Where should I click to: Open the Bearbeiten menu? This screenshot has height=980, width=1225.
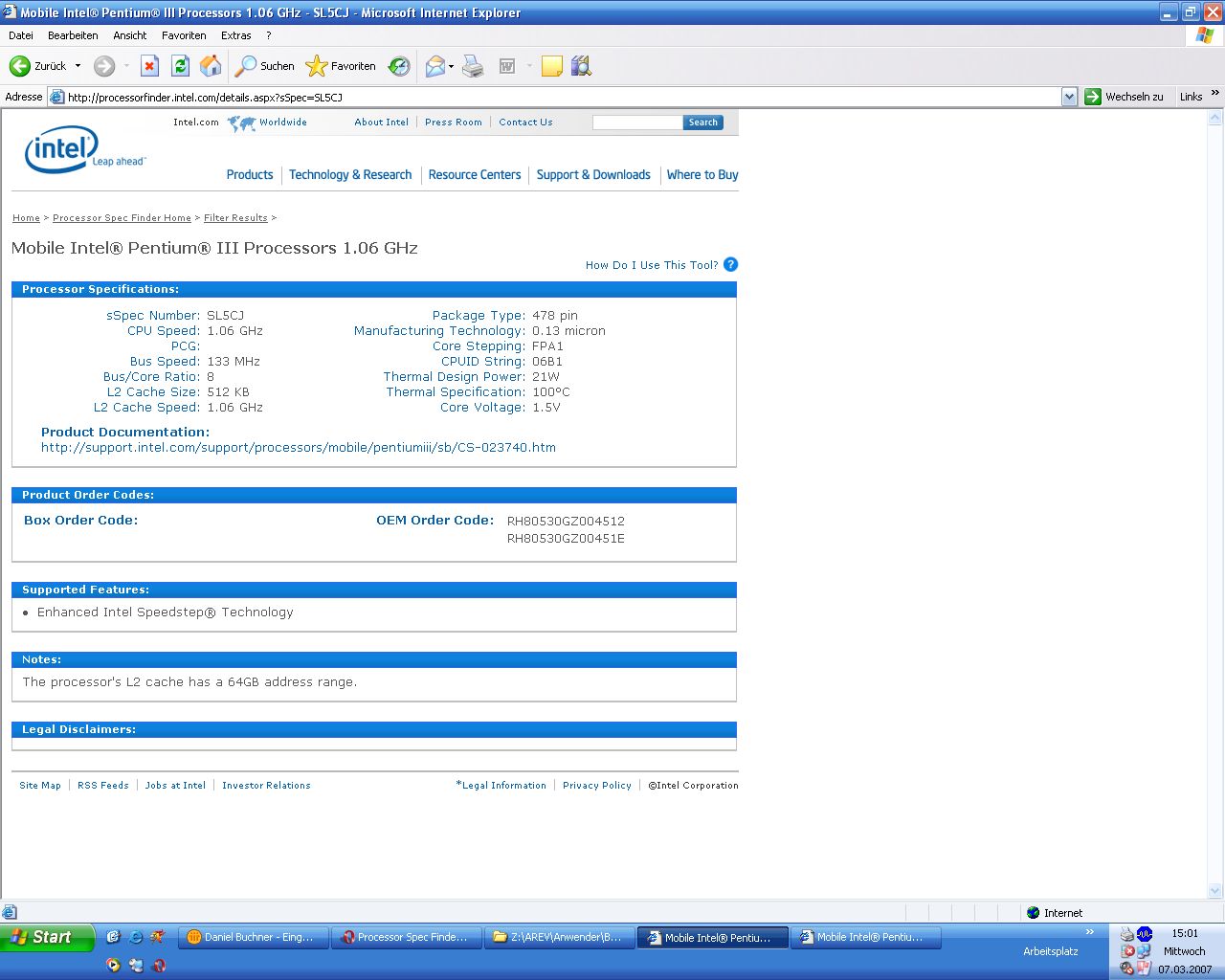click(x=73, y=35)
